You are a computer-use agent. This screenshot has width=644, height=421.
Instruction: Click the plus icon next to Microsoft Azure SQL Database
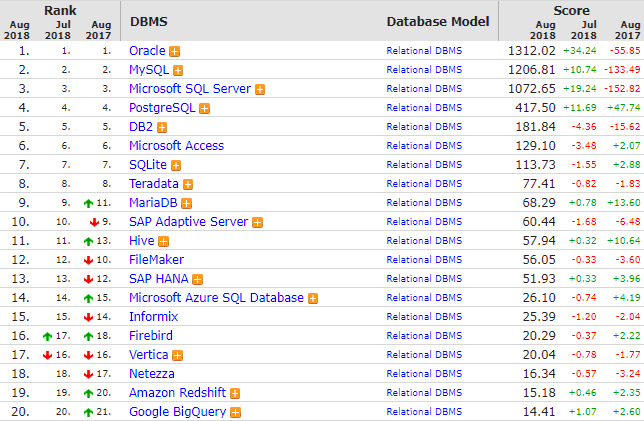313,299
